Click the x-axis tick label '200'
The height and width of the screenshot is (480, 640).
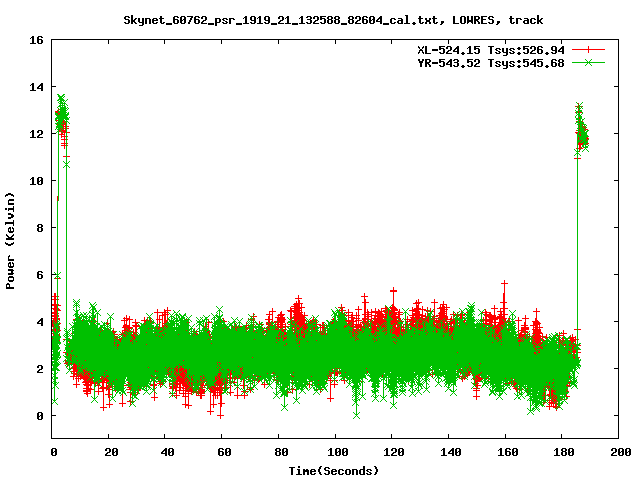(621, 452)
